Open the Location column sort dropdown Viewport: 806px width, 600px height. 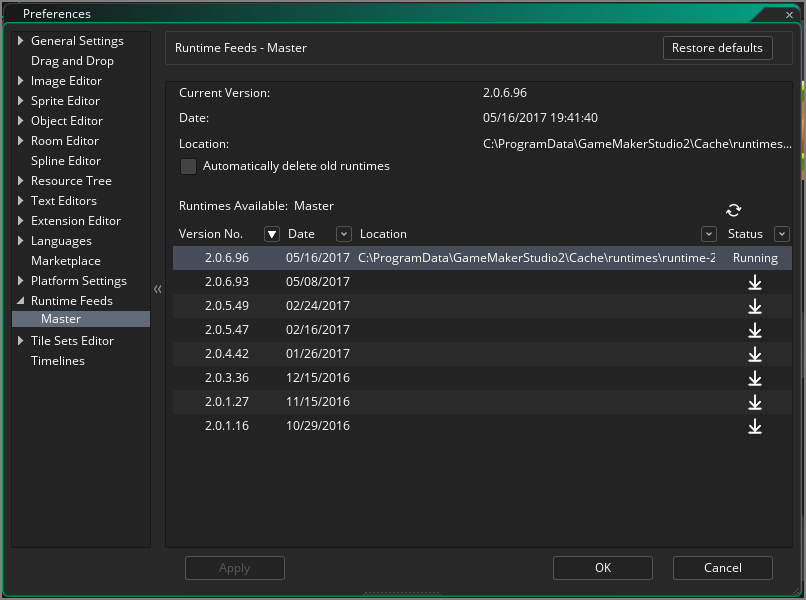pyautogui.click(x=709, y=234)
